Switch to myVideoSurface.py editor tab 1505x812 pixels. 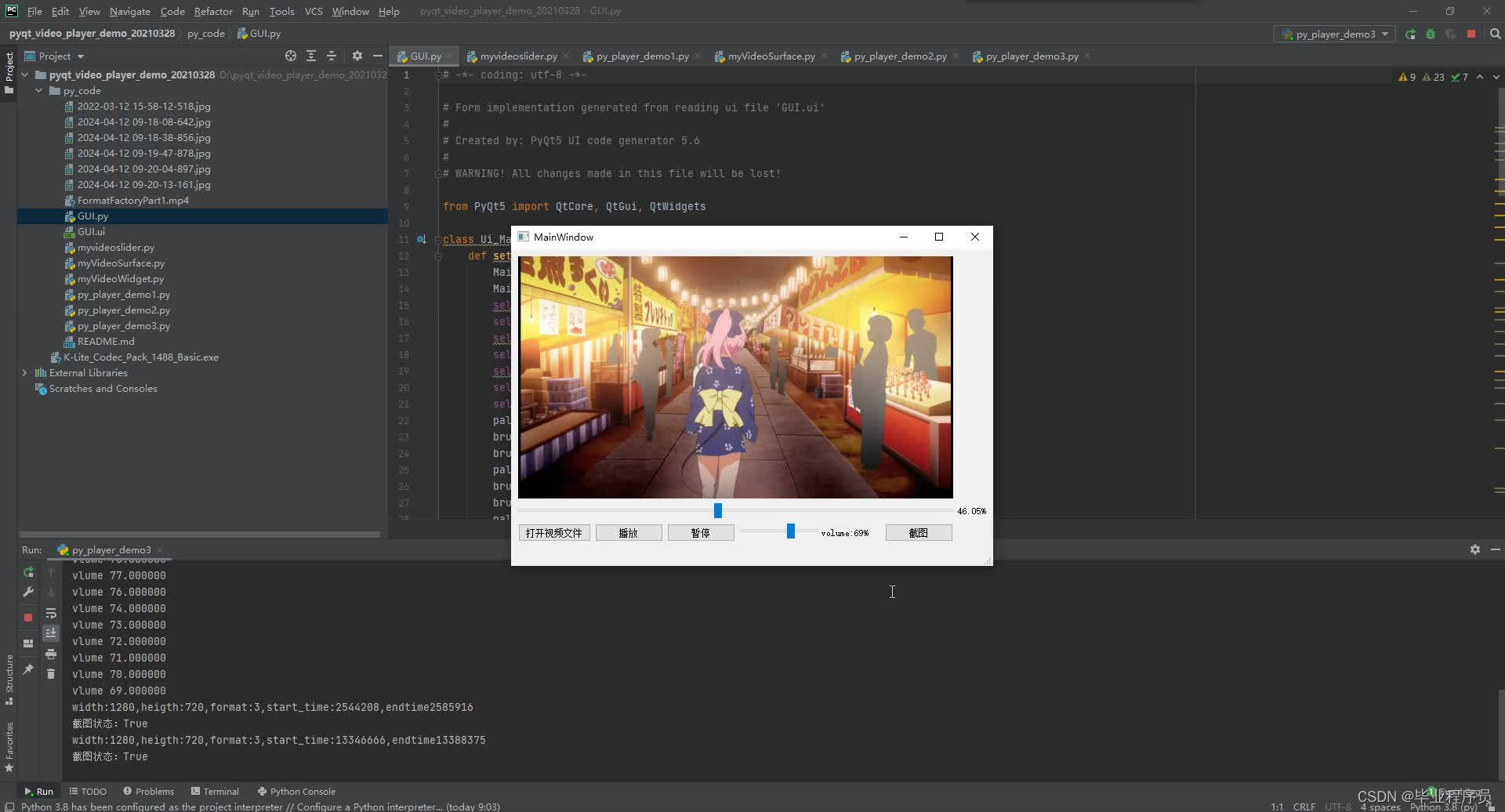click(x=771, y=56)
